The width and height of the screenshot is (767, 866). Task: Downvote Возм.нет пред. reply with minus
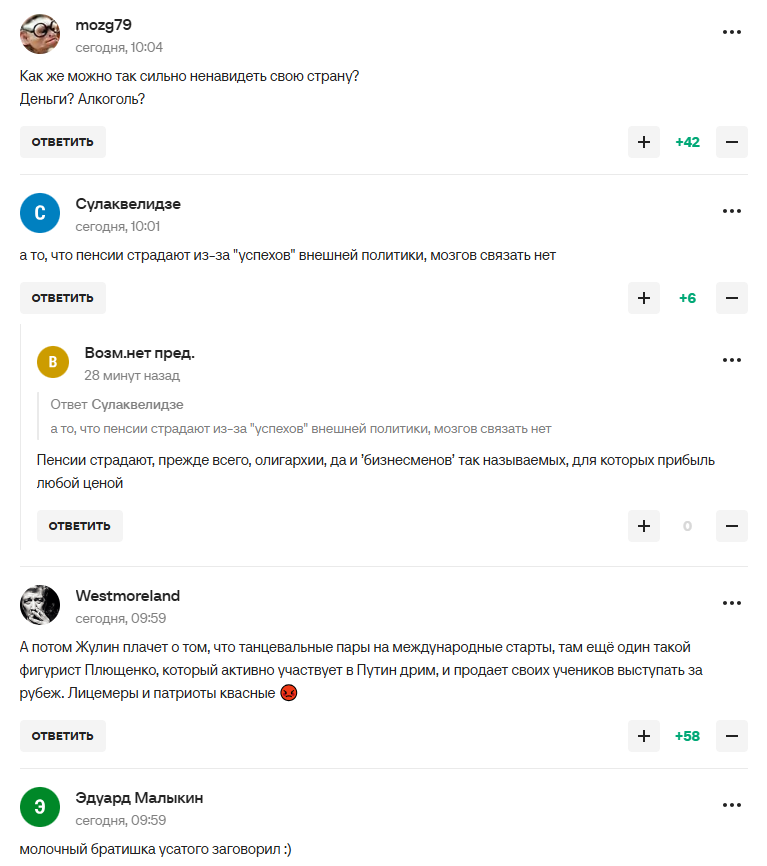pyautogui.click(x=732, y=526)
